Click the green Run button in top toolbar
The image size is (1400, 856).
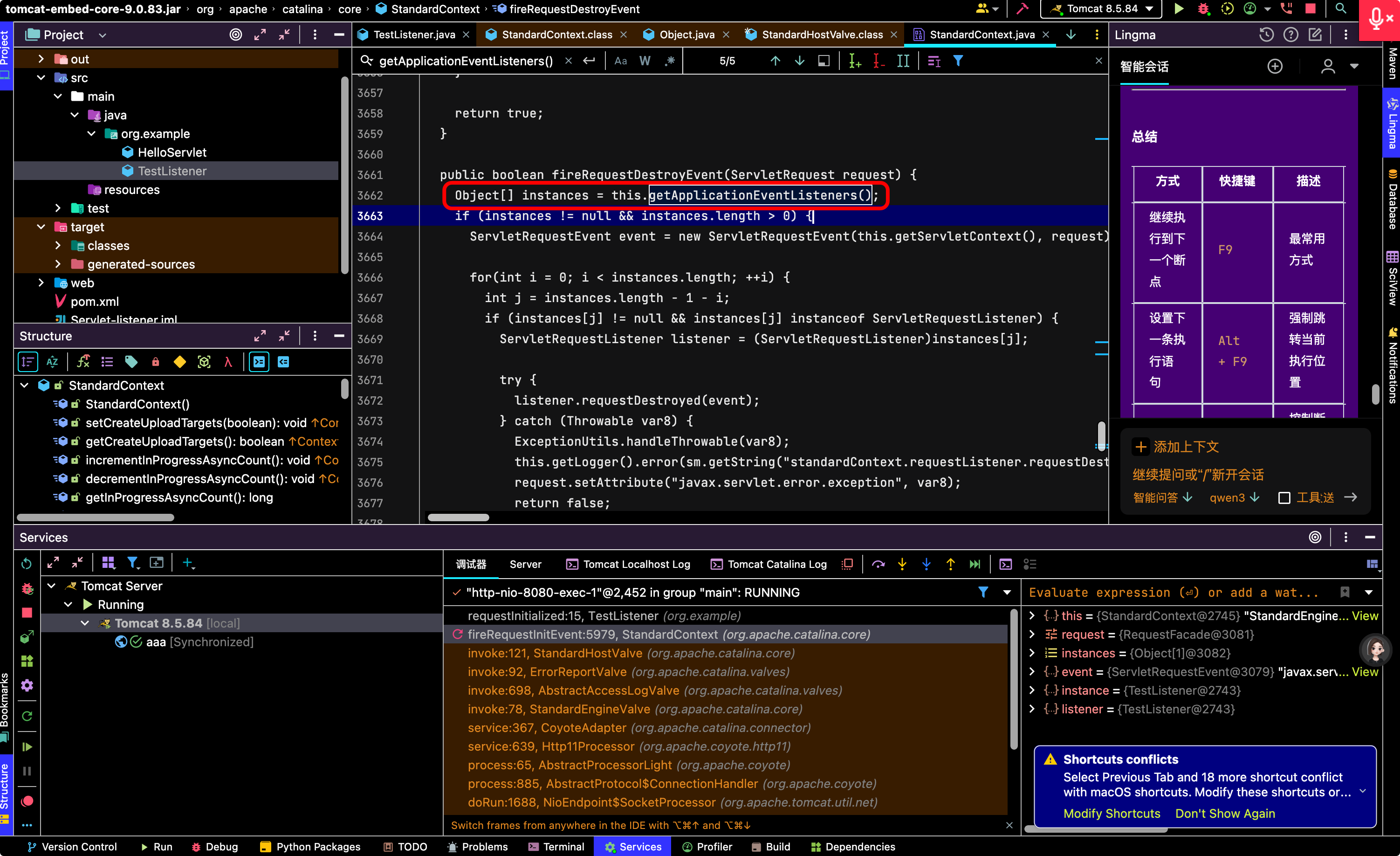point(1179,9)
